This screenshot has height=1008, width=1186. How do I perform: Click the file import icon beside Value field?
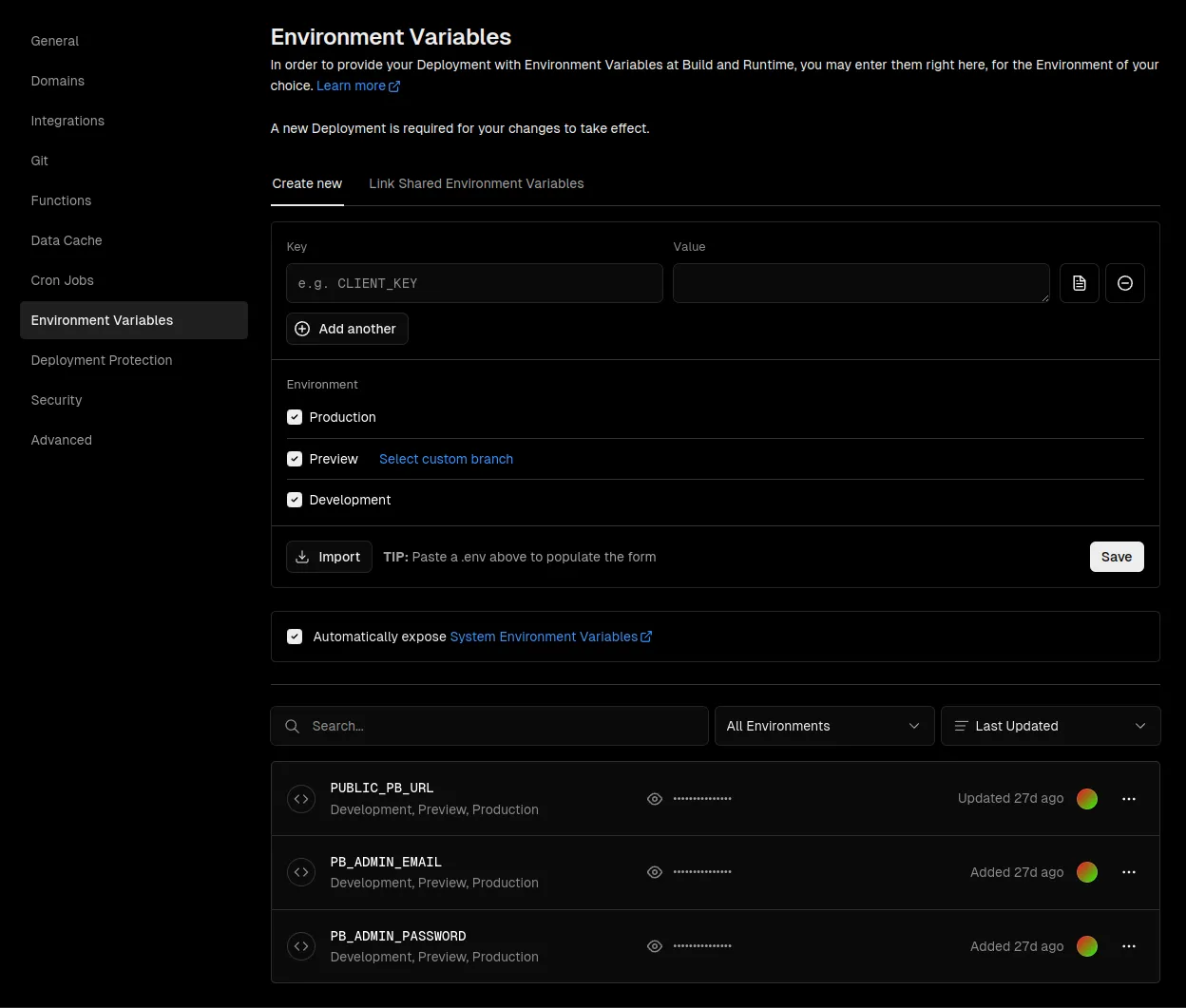(x=1079, y=283)
